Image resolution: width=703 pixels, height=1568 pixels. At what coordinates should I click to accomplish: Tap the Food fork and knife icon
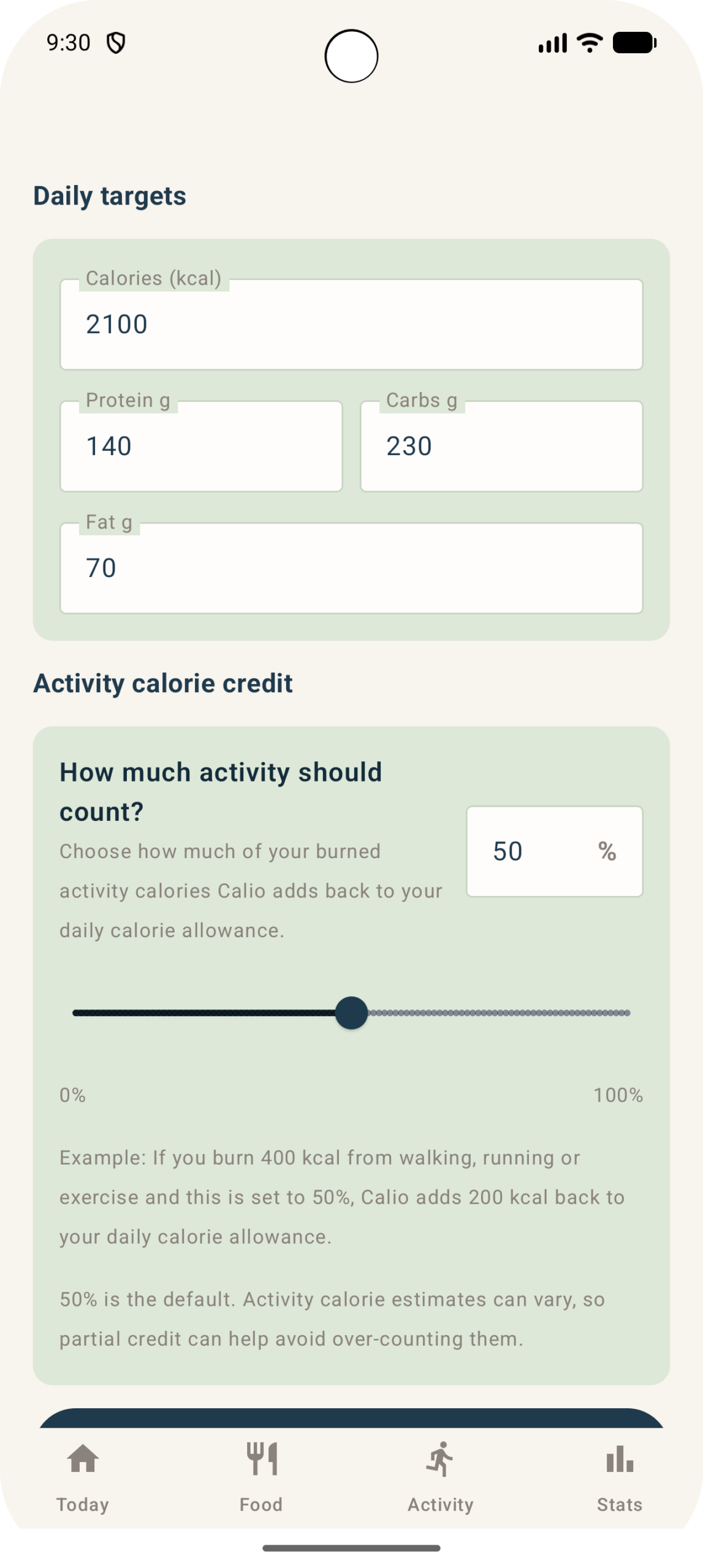pyautogui.click(x=262, y=1458)
